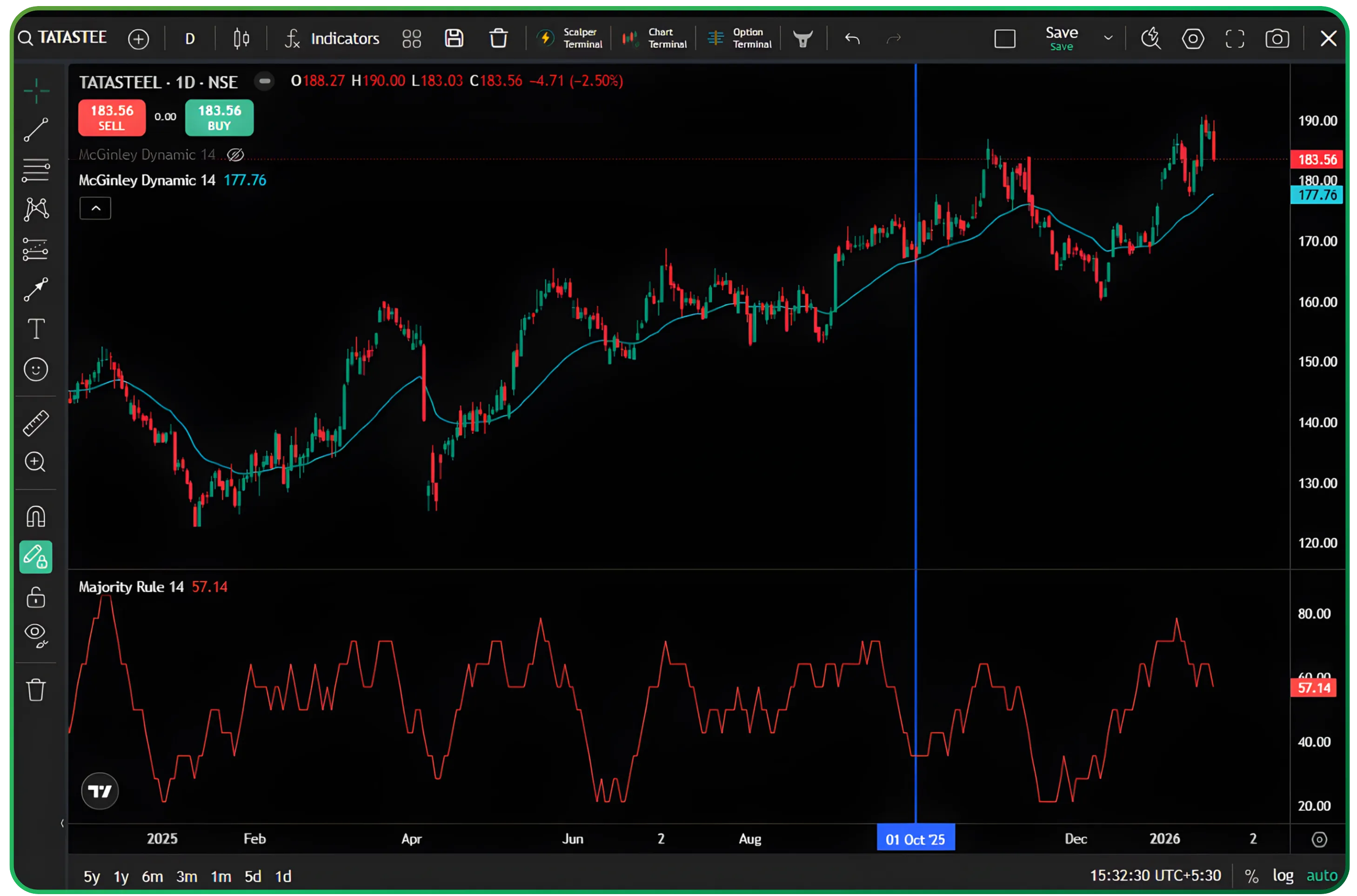1357x896 pixels.
Task: Click the add symbol plus icon
Action: click(138, 39)
